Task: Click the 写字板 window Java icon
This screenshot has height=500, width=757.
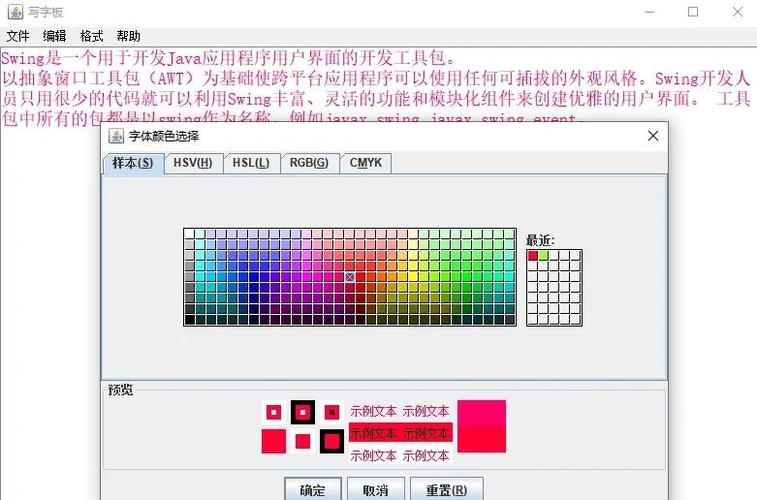Action: (15, 12)
